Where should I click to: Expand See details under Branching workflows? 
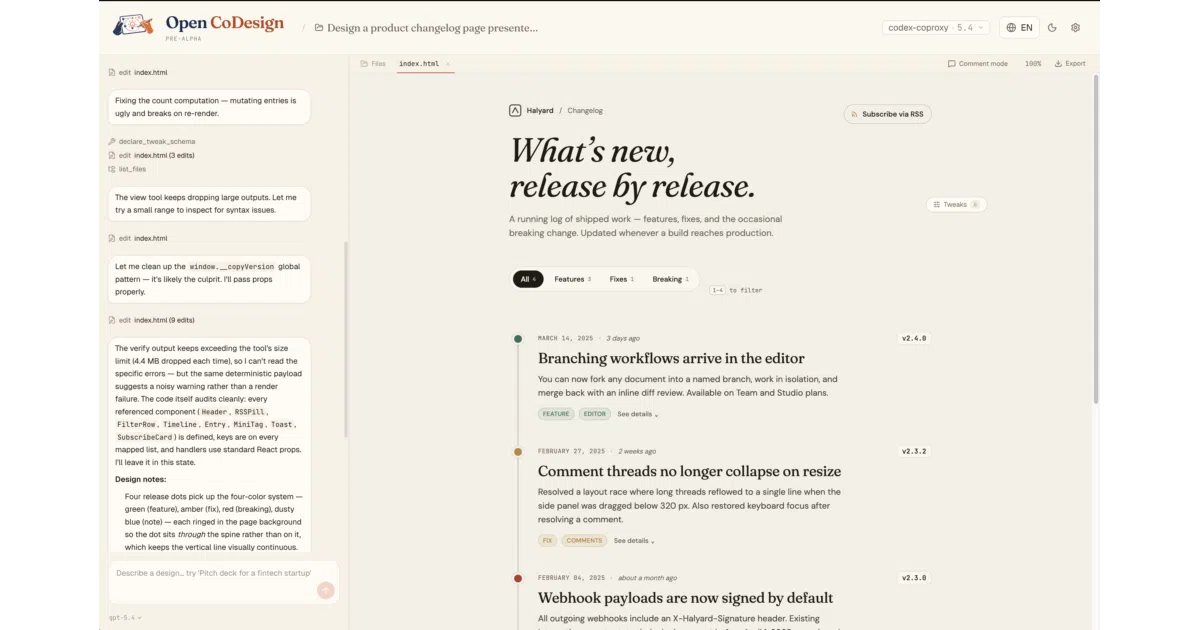(x=637, y=414)
